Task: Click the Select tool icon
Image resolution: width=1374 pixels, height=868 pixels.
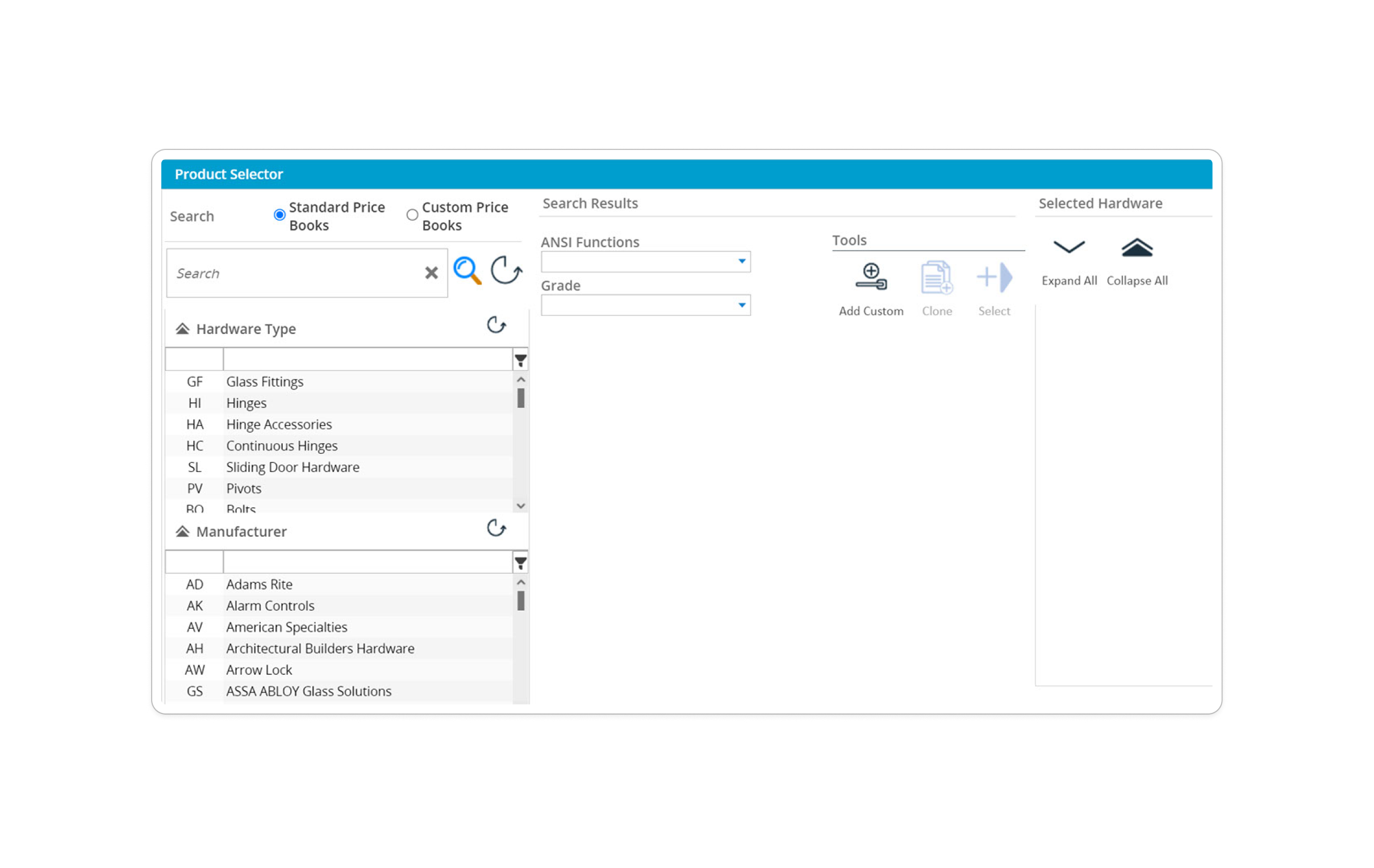Action: tap(995, 277)
